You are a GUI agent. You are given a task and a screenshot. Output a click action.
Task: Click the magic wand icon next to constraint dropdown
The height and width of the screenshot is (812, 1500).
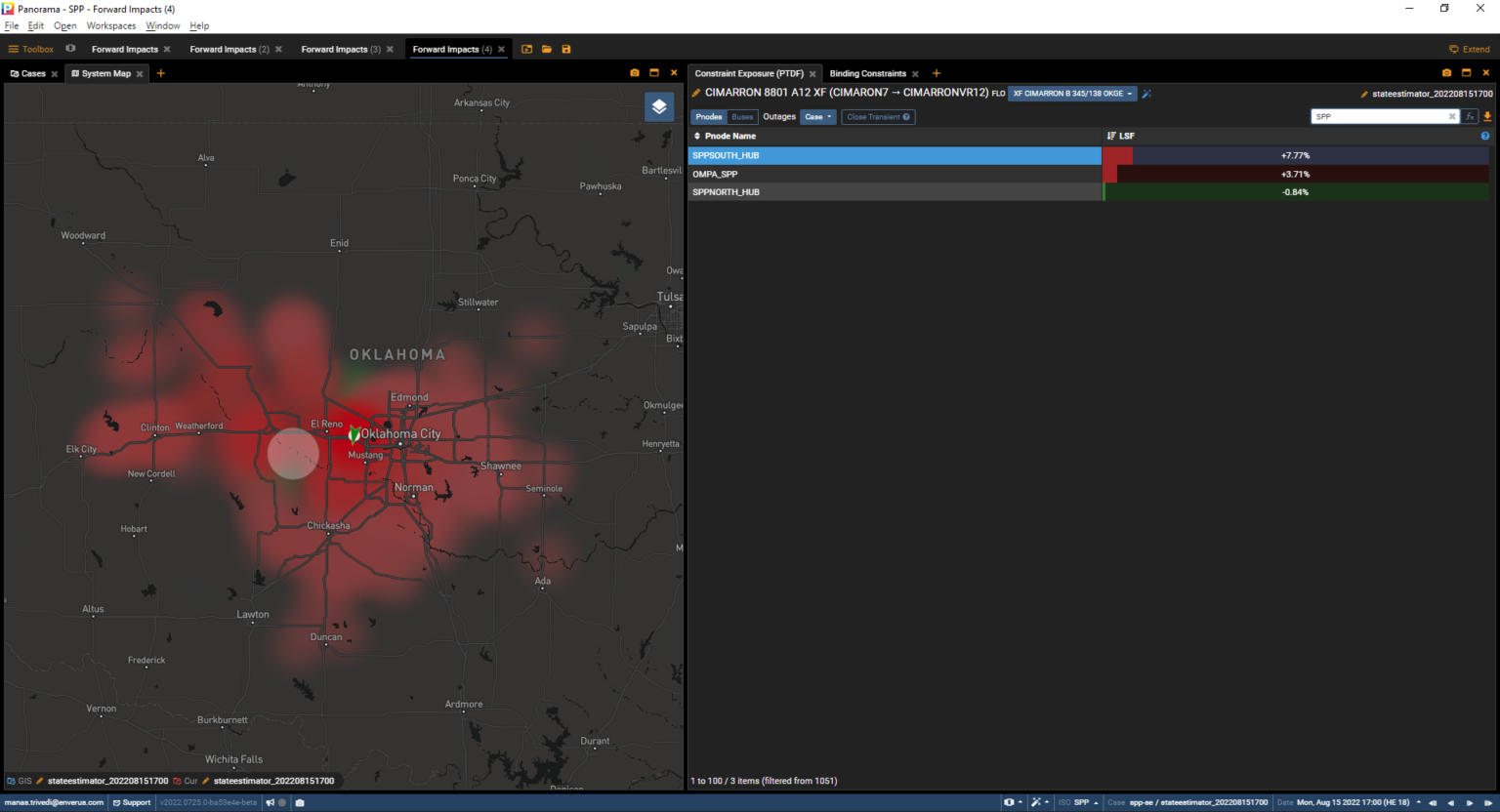coord(1146,94)
